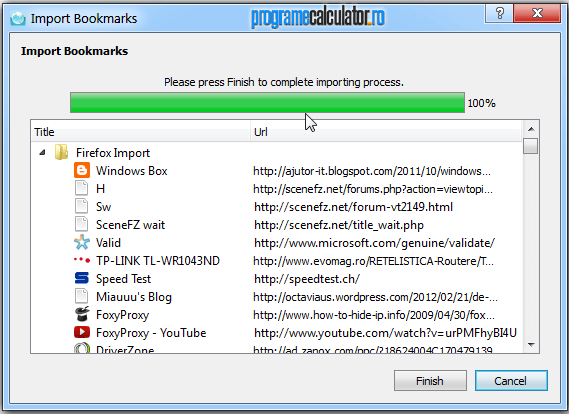Select the speedtest.ch URL entry
569x414 pixels.
307,279
